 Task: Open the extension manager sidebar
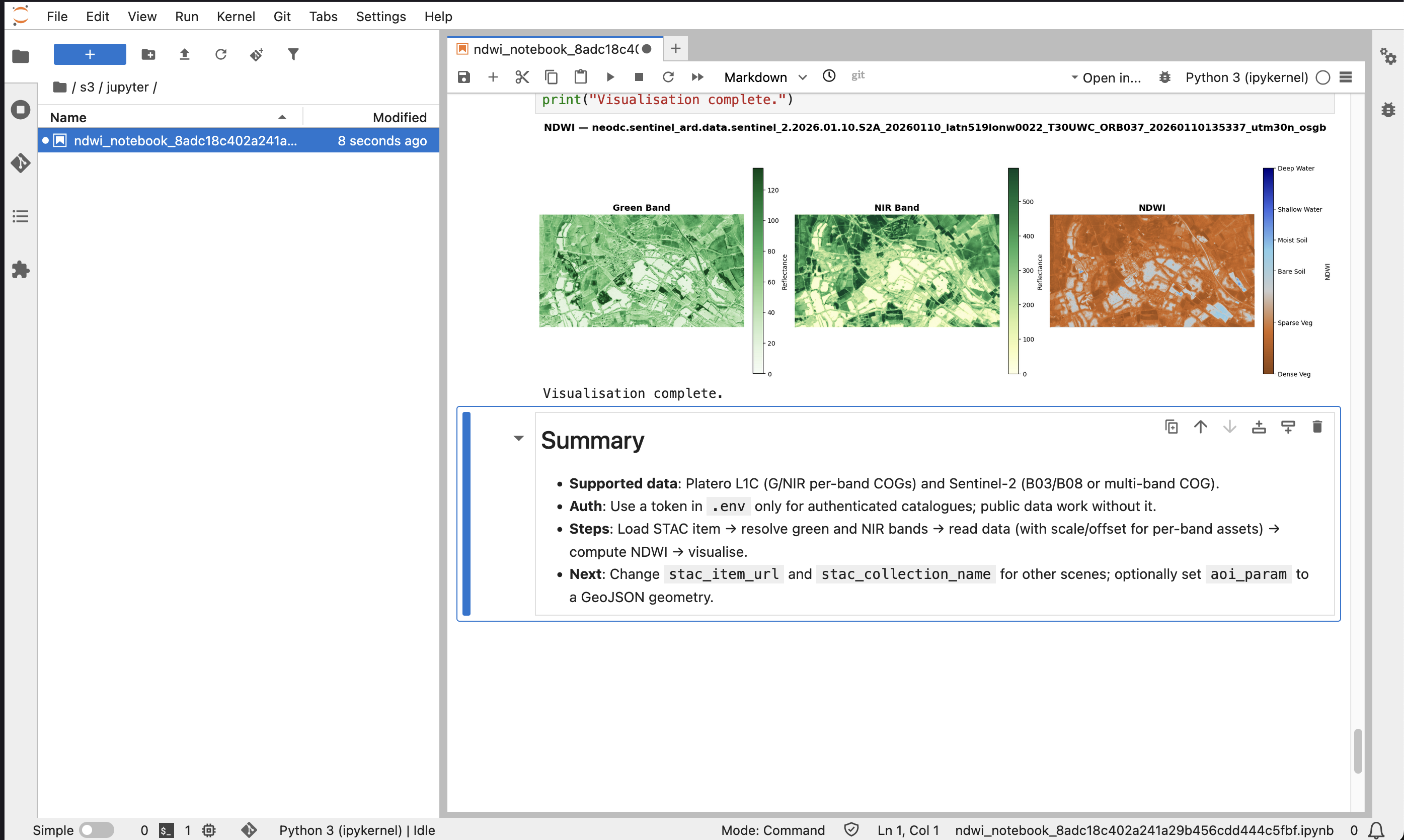[20, 270]
